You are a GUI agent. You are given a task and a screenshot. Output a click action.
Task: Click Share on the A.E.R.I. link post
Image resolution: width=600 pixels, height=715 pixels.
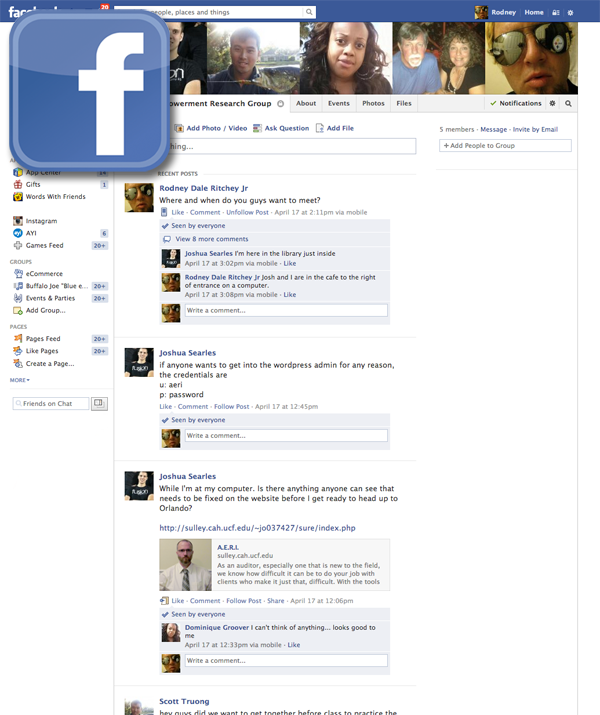pyautogui.click(x=276, y=601)
